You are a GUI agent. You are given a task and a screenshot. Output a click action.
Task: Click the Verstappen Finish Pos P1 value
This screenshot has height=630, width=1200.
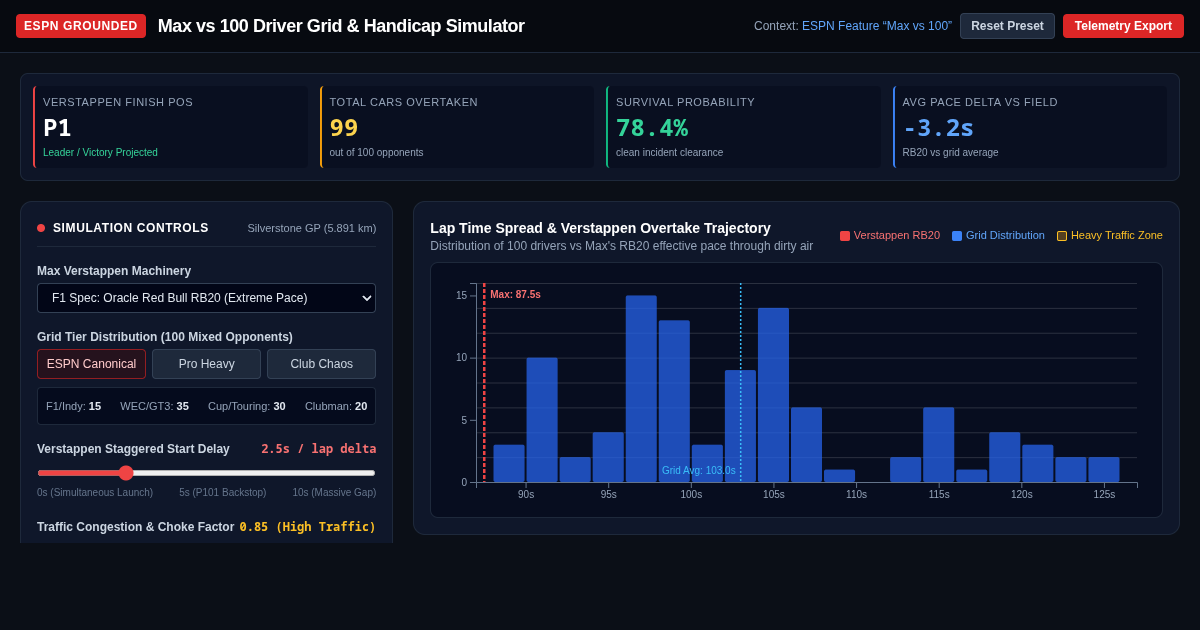57,128
